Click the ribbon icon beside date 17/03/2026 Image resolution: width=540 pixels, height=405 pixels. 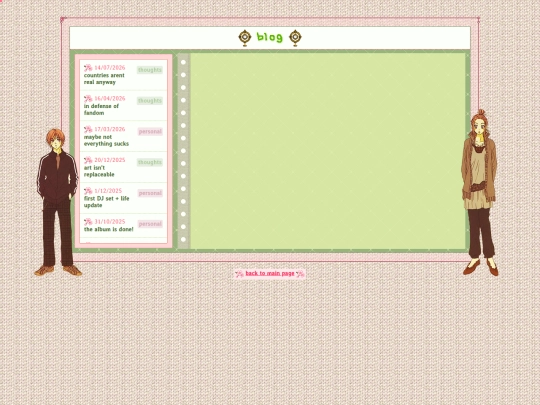88,129
